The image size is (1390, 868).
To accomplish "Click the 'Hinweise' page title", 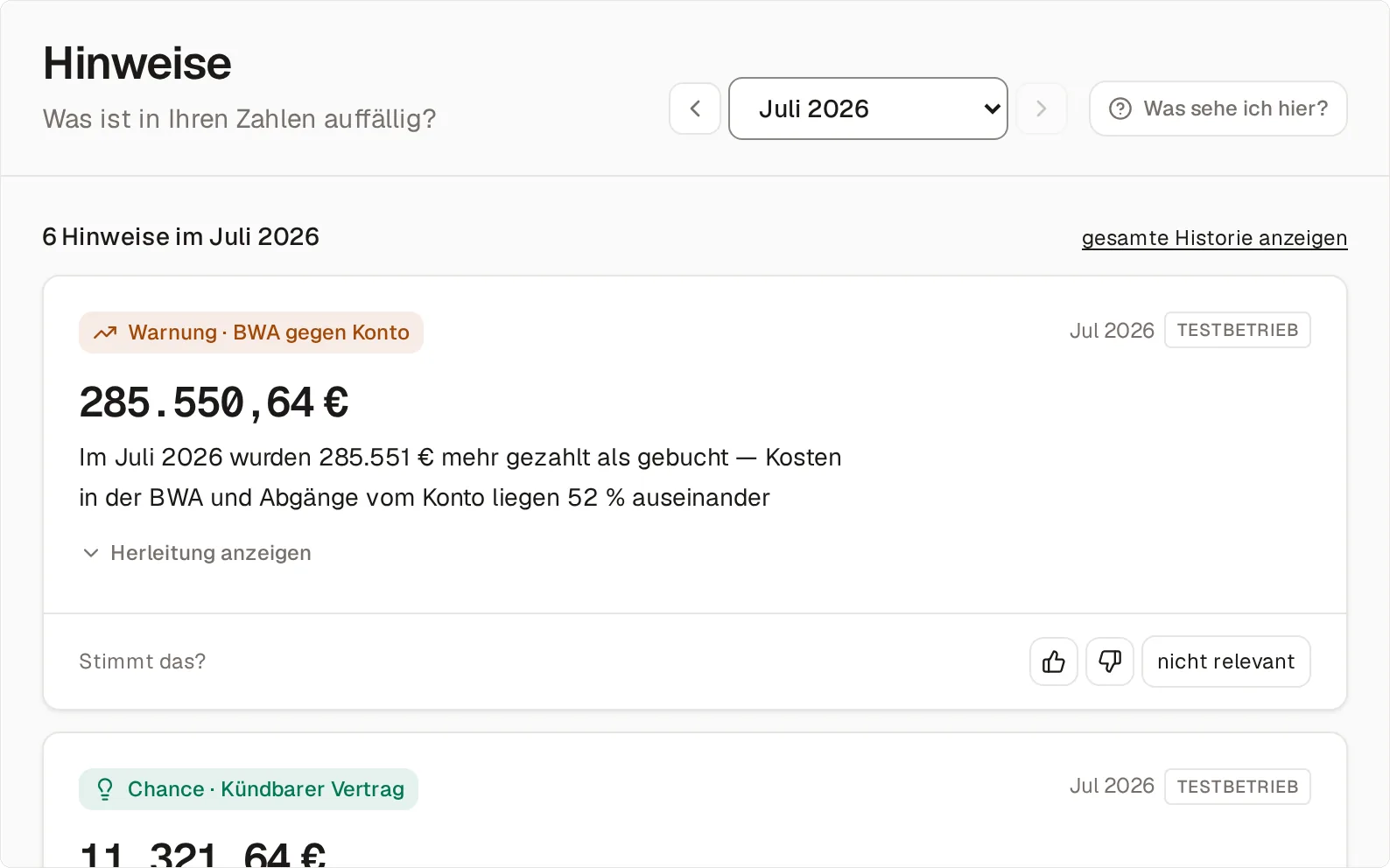I will 137,63.
